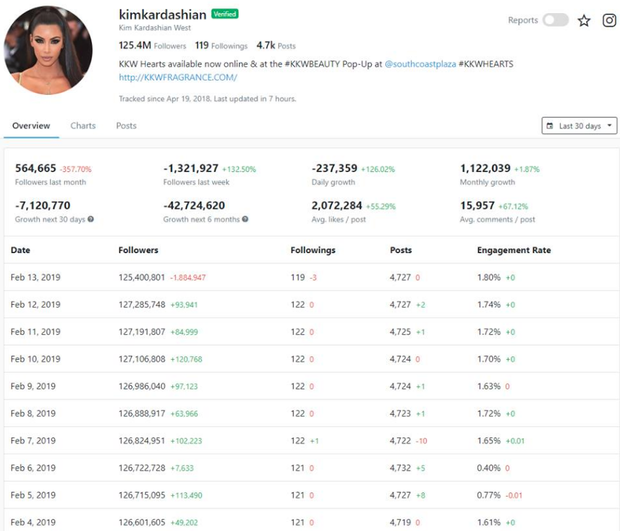Click follower count 126,888,917
This screenshot has height=531, width=620.
(x=142, y=413)
